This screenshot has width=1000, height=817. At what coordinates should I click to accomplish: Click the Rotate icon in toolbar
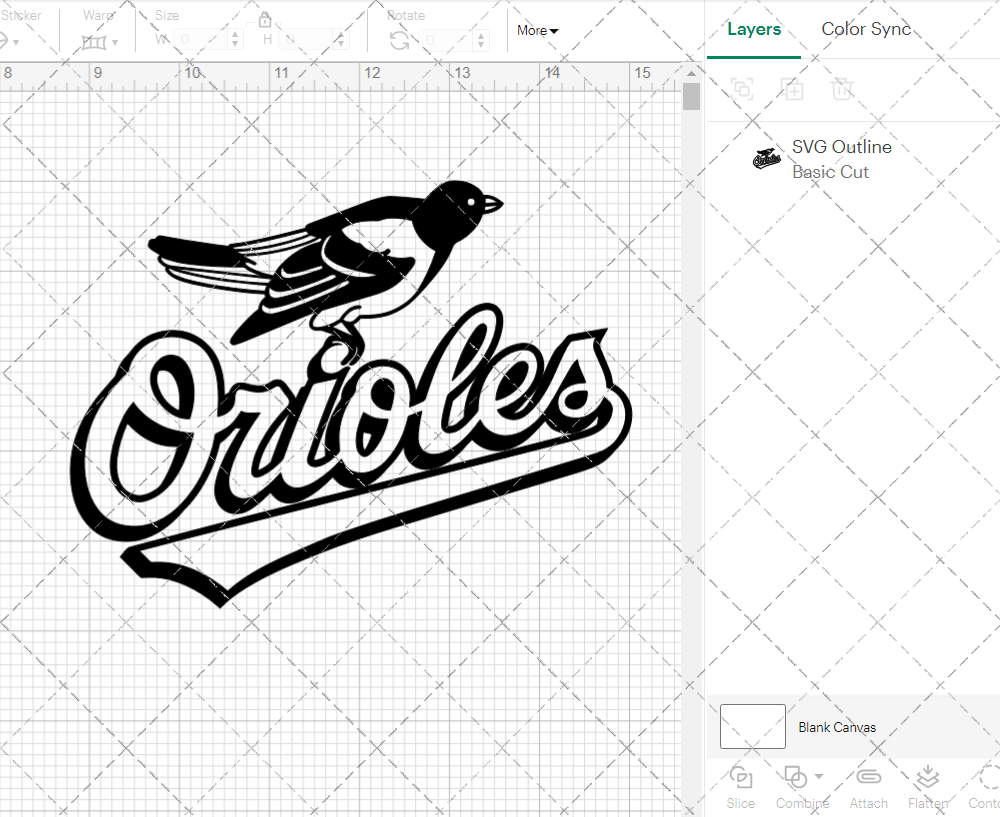tap(399, 40)
